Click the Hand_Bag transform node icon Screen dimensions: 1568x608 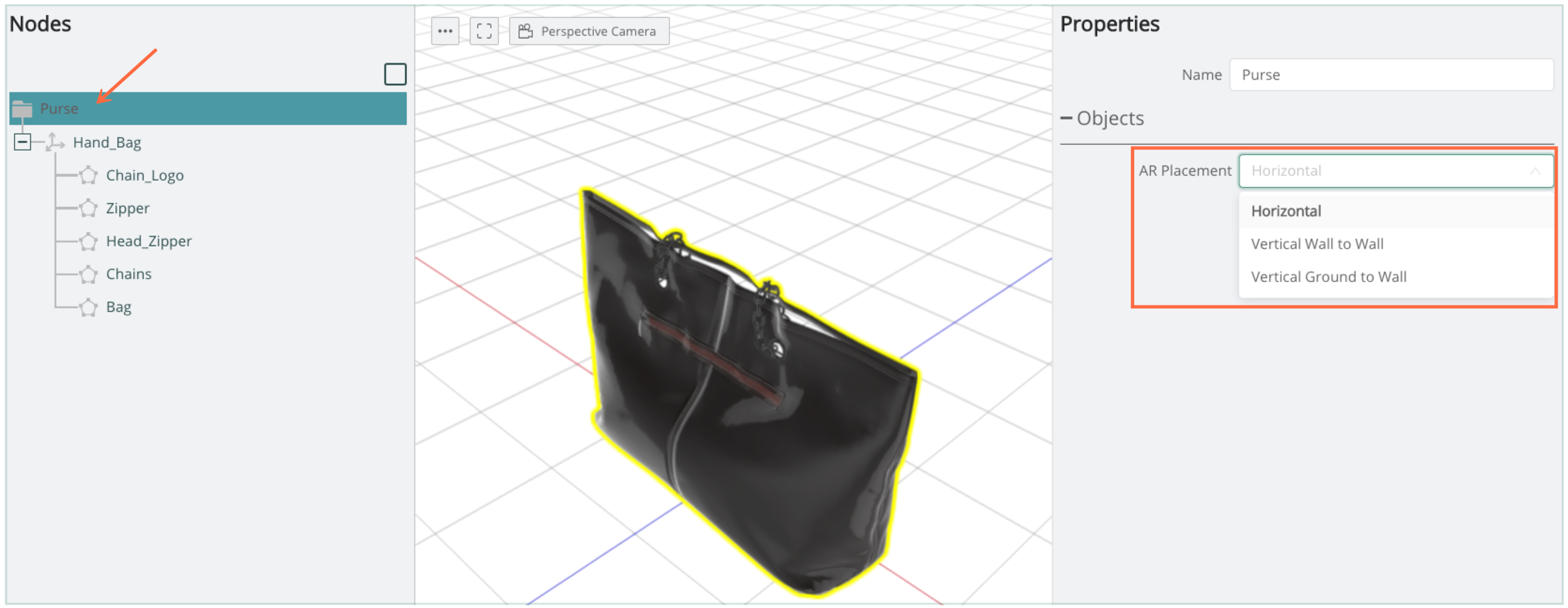[x=55, y=142]
